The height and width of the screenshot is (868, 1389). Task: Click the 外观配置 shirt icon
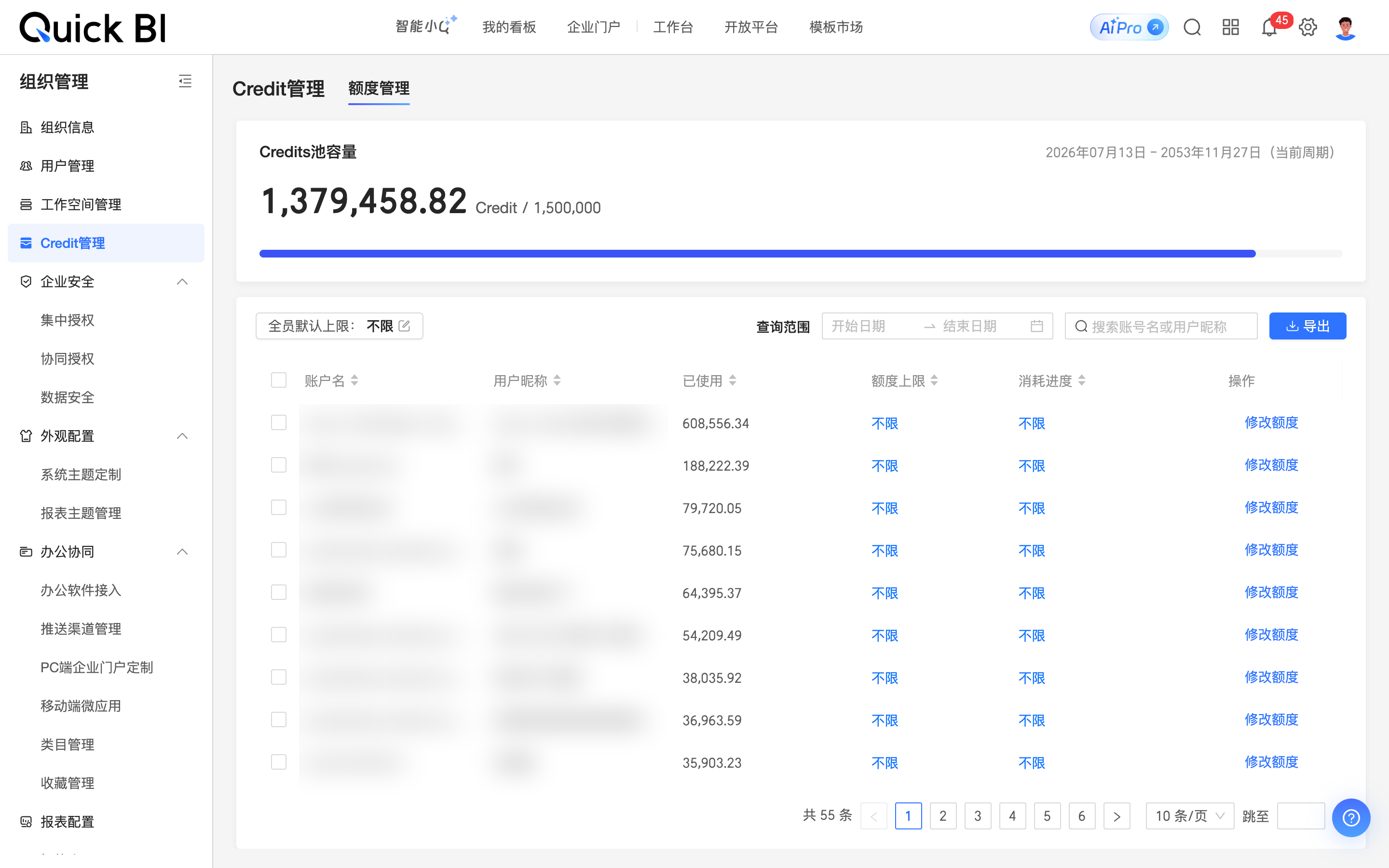26,436
